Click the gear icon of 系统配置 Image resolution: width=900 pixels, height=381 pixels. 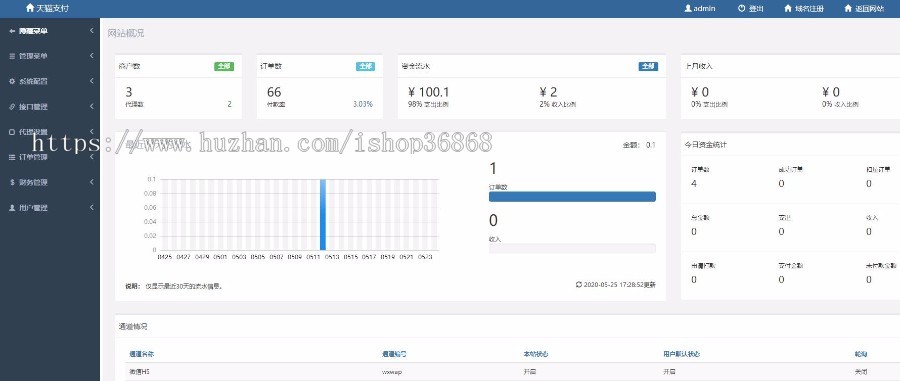[x=12, y=81]
